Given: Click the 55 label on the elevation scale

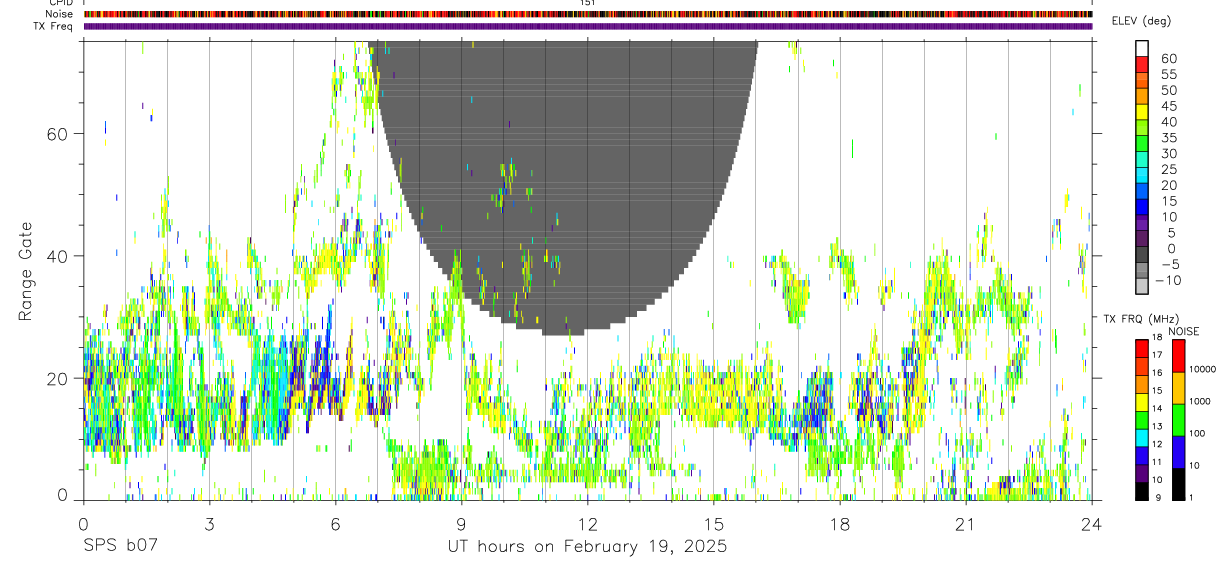Looking at the screenshot, I should [x=1168, y=75].
